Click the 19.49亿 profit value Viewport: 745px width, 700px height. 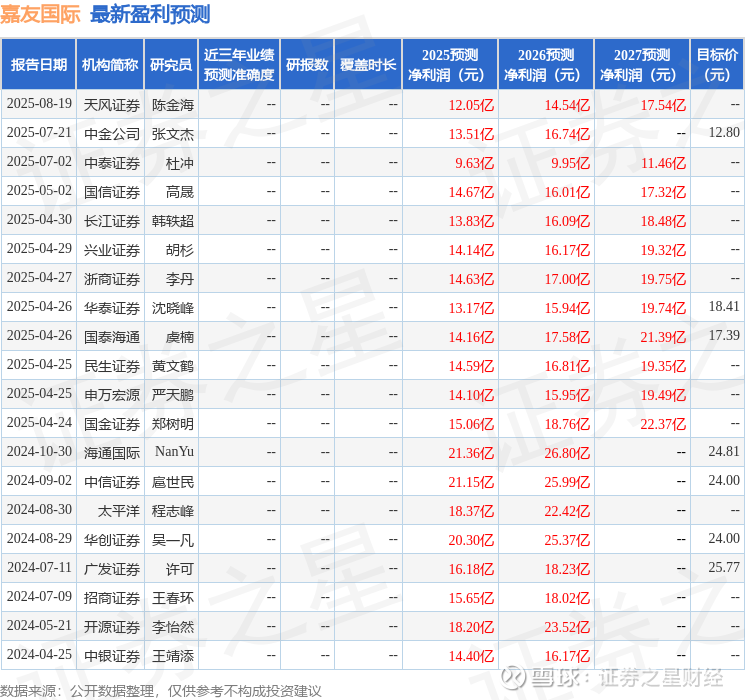point(663,395)
